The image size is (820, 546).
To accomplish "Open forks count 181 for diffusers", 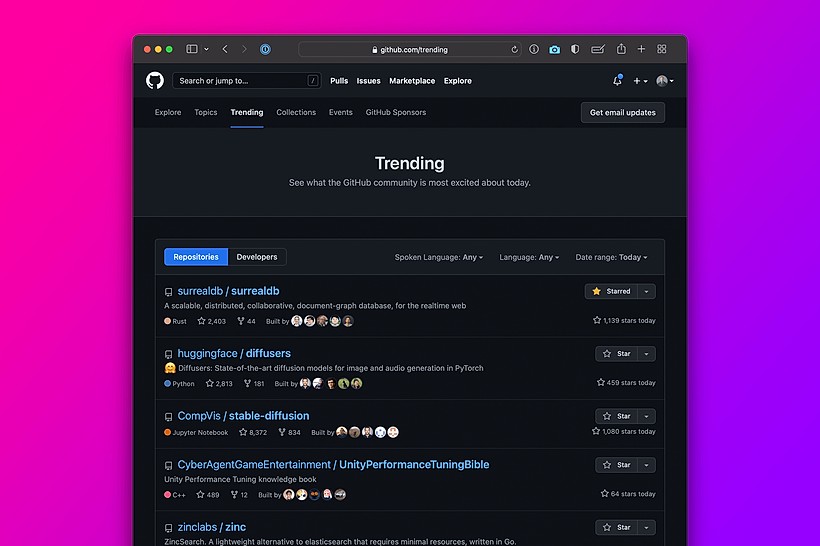I will [254, 383].
